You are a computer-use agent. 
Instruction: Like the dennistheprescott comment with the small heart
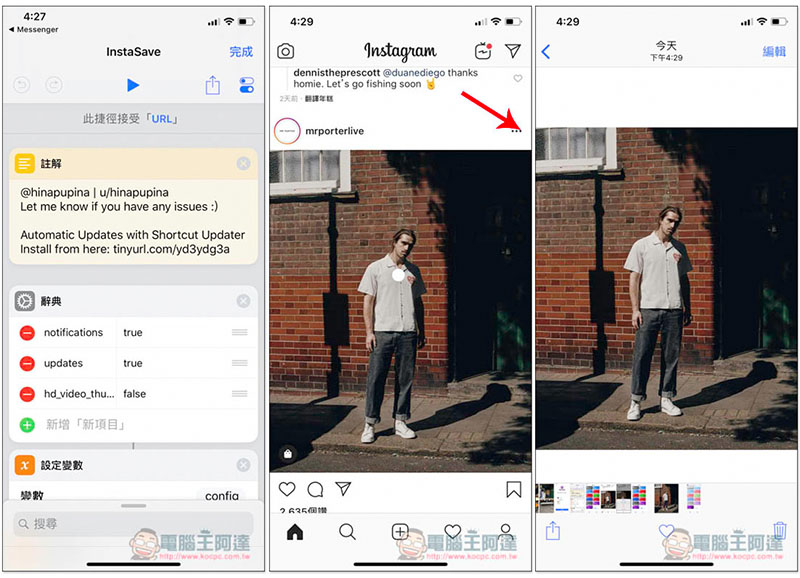[518, 79]
